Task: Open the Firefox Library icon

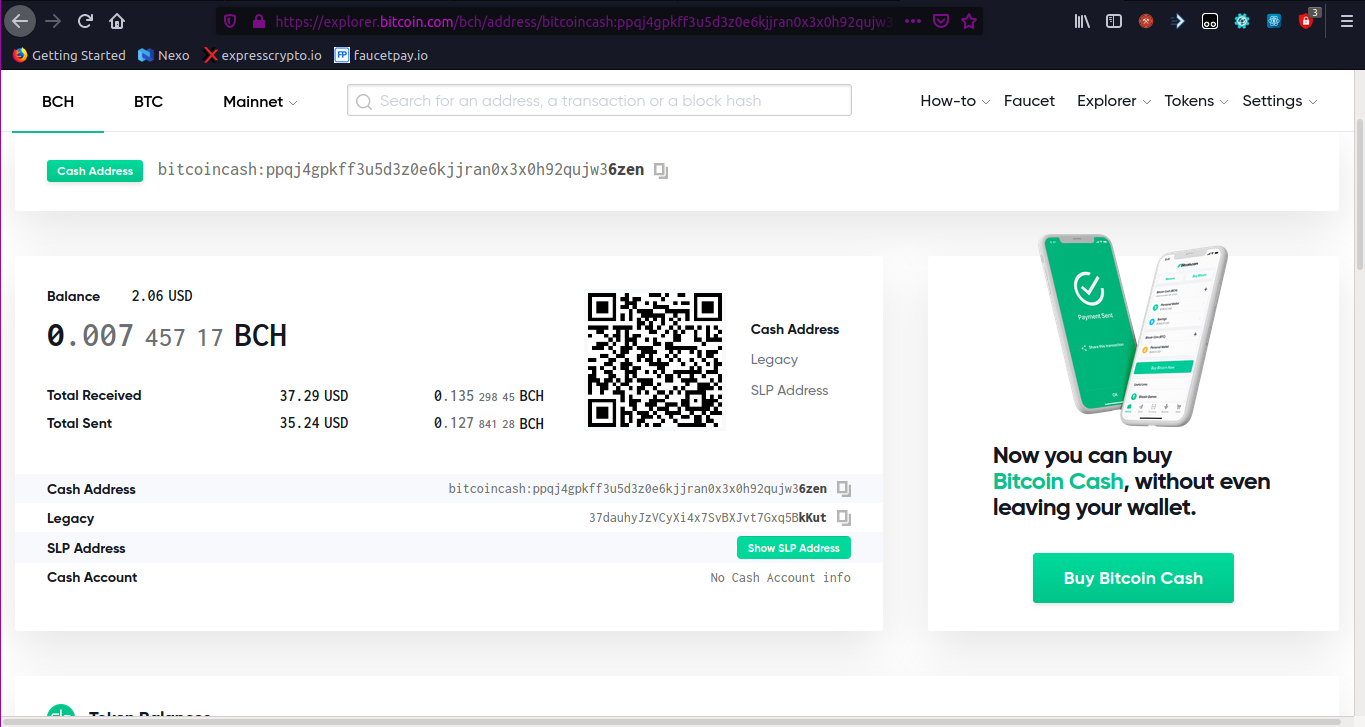Action: [x=1082, y=21]
